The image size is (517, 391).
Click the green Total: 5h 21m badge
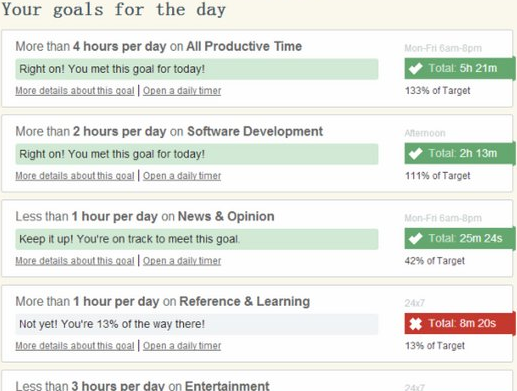[x=460, y=69]
